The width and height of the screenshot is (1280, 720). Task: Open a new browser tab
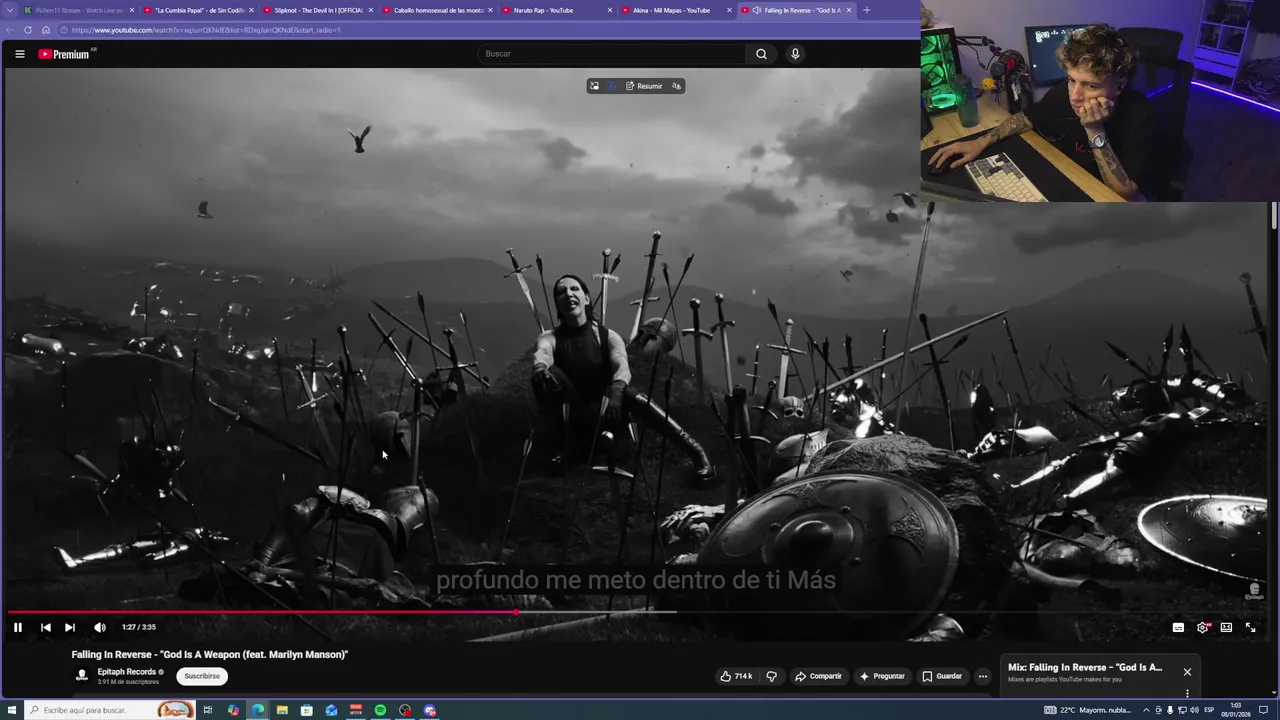pos(867,10)
